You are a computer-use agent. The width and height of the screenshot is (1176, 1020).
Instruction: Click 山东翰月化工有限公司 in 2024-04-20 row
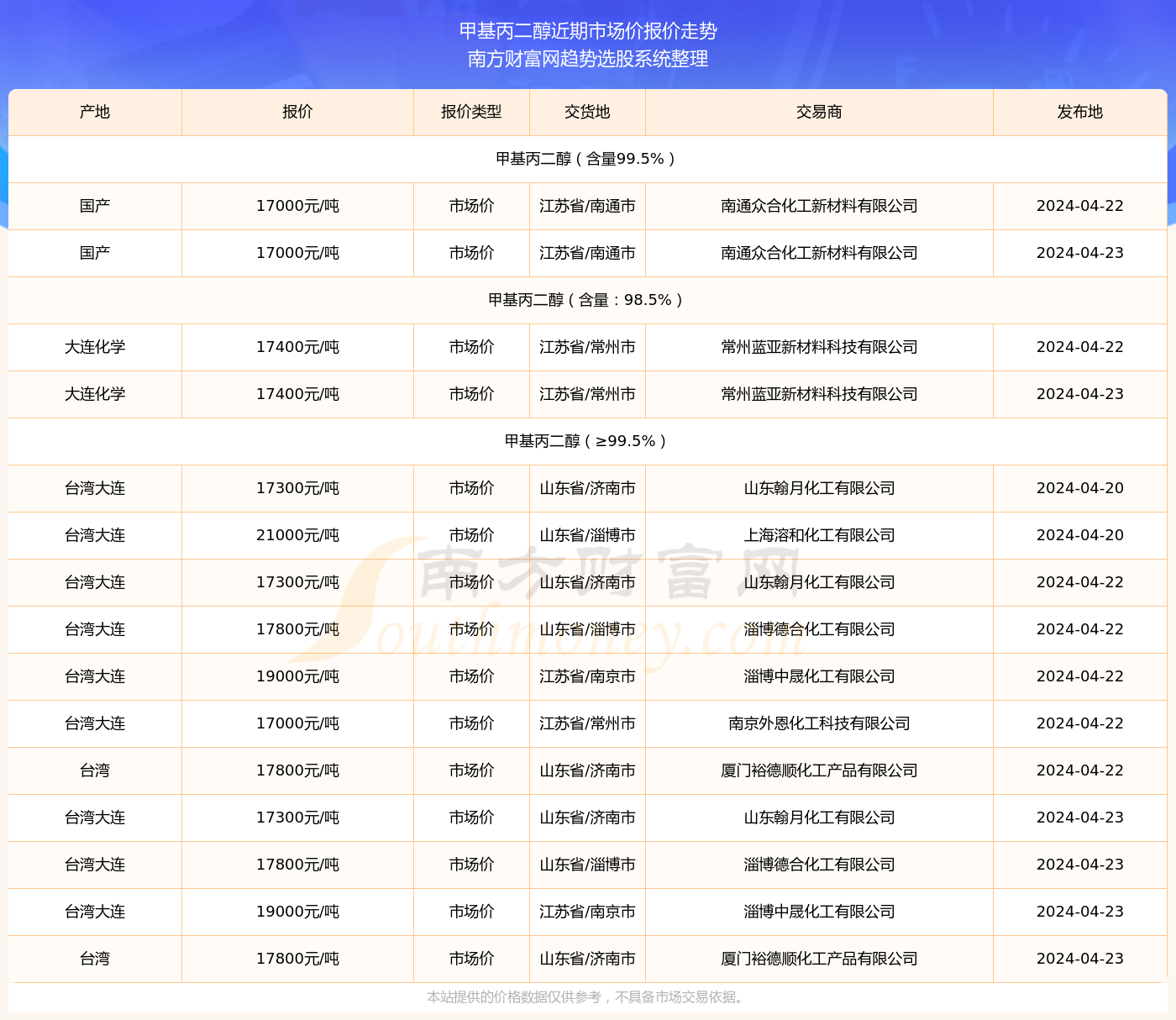click(x=819, y=488)
